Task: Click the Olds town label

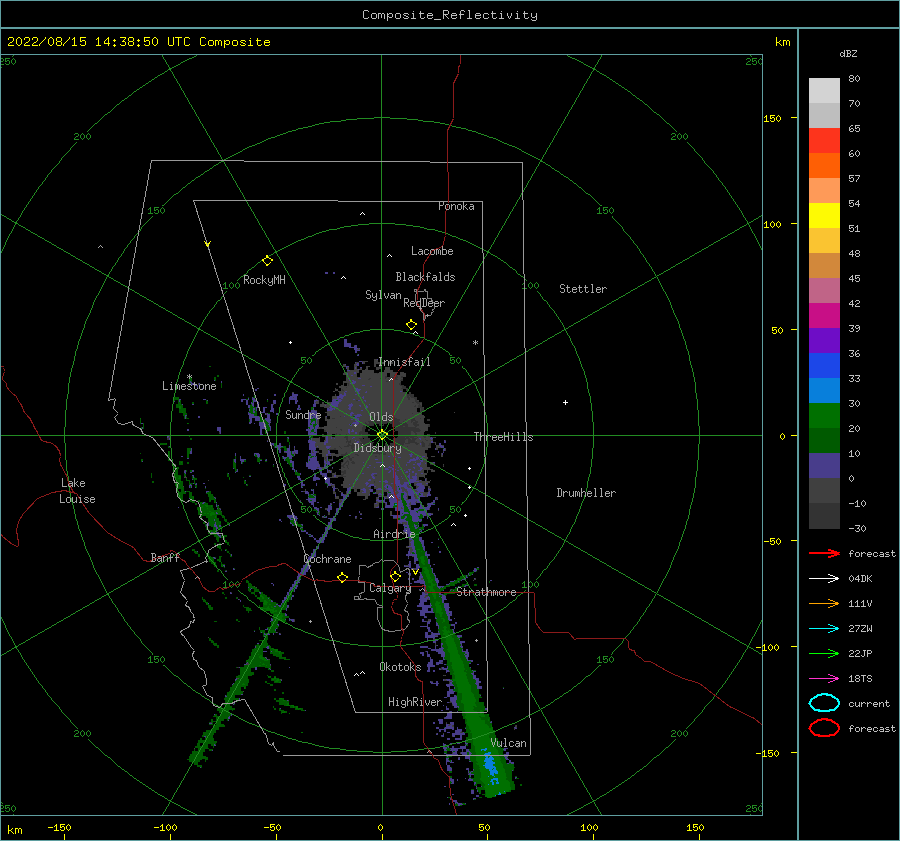Action: click(x=381, y=417)
